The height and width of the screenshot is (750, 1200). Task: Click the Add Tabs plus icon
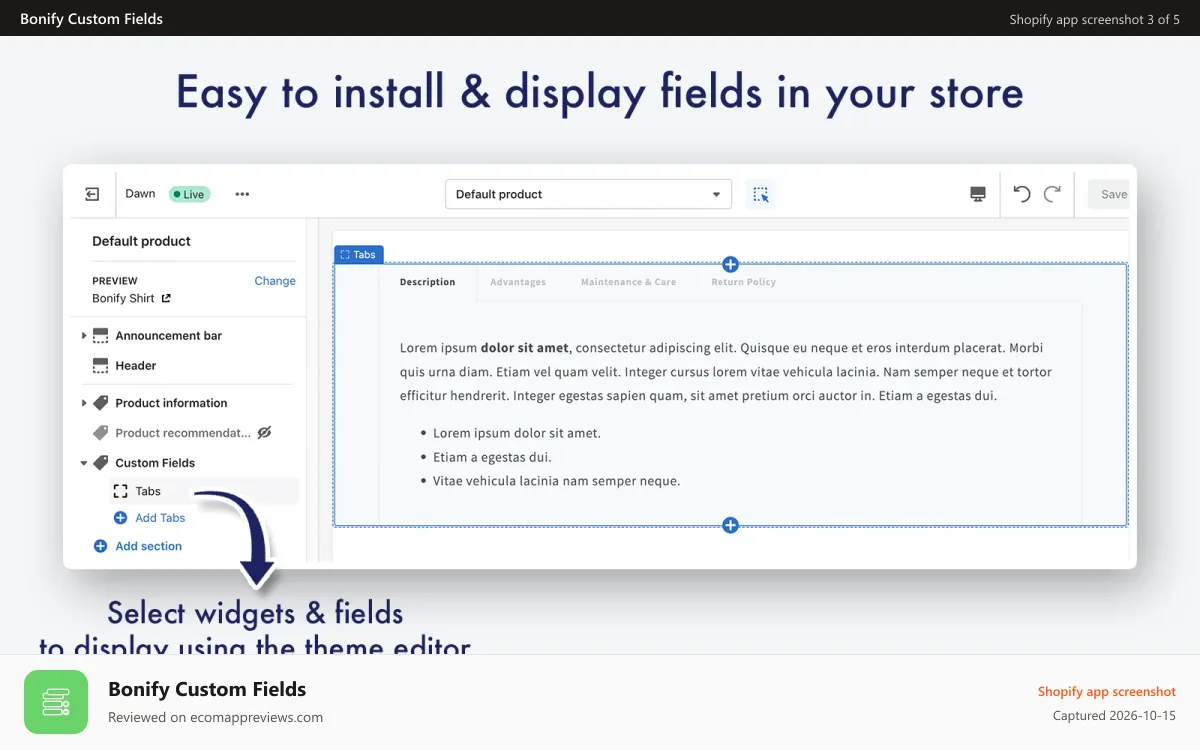120,518
